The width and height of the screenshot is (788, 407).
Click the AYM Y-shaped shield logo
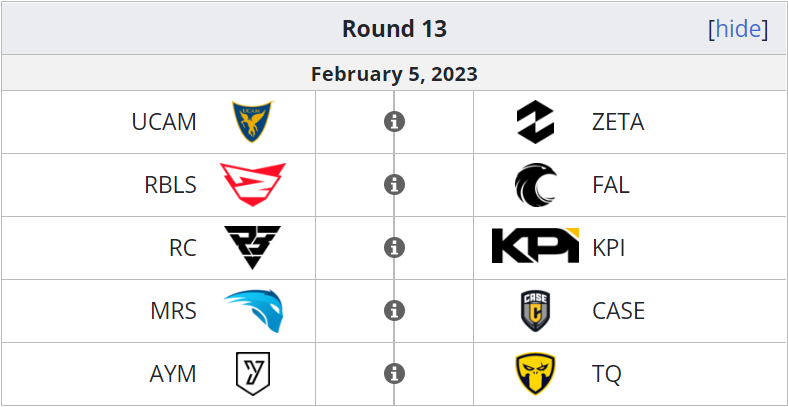[253, 374]
